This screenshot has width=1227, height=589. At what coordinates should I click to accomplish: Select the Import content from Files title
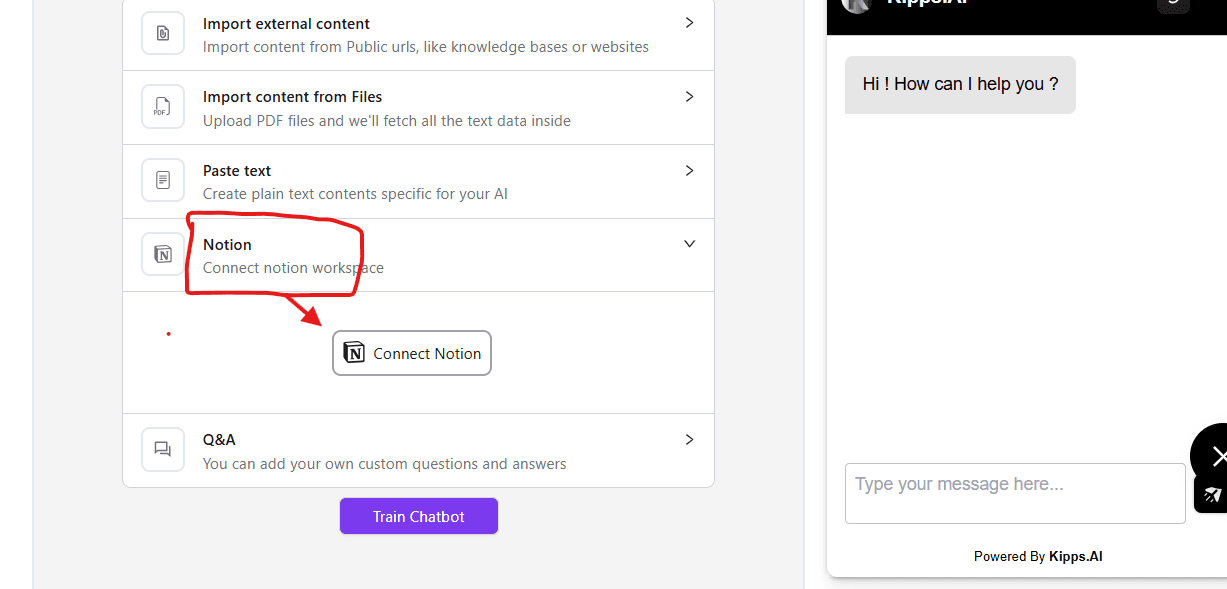pos(292,97)
